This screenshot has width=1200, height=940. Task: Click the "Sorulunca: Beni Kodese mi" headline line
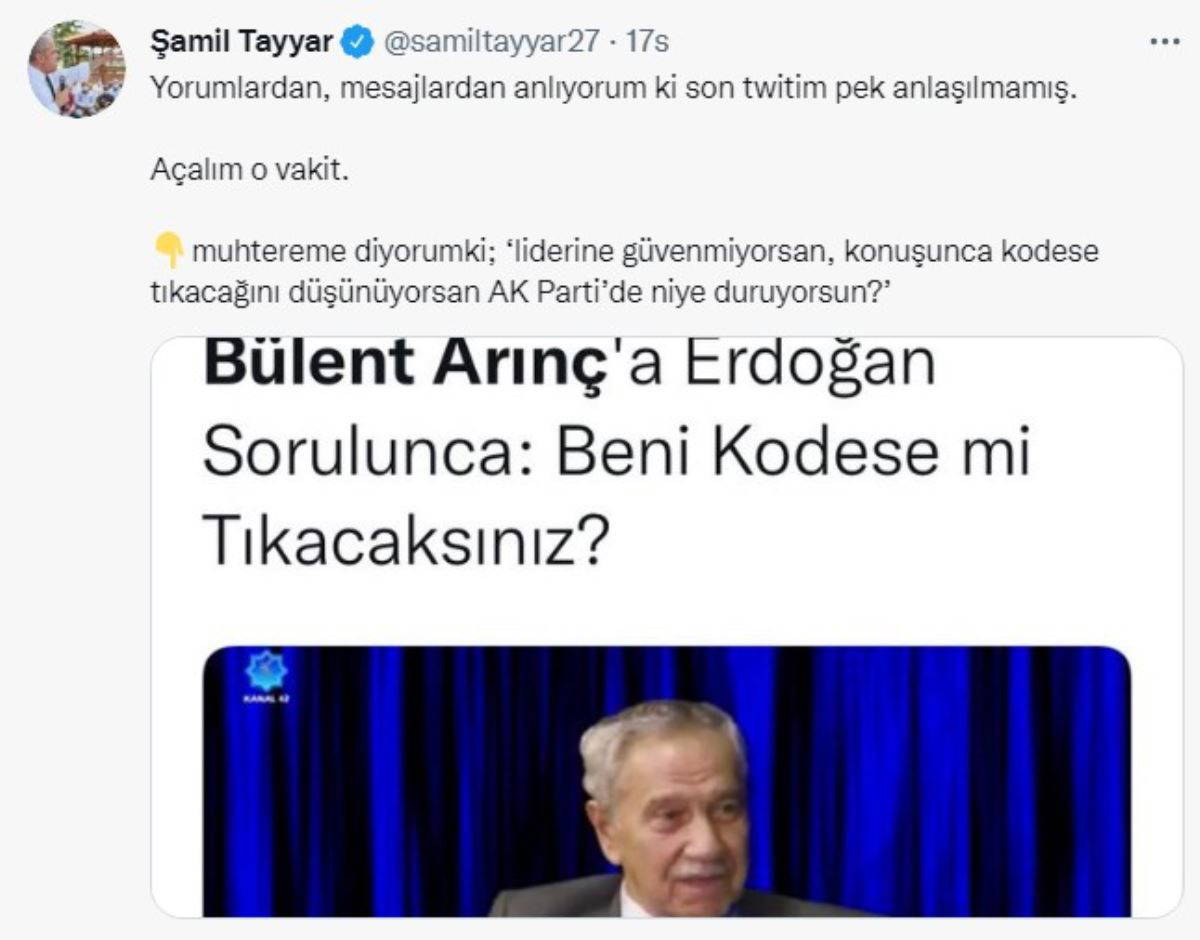(x=615, y=454)
